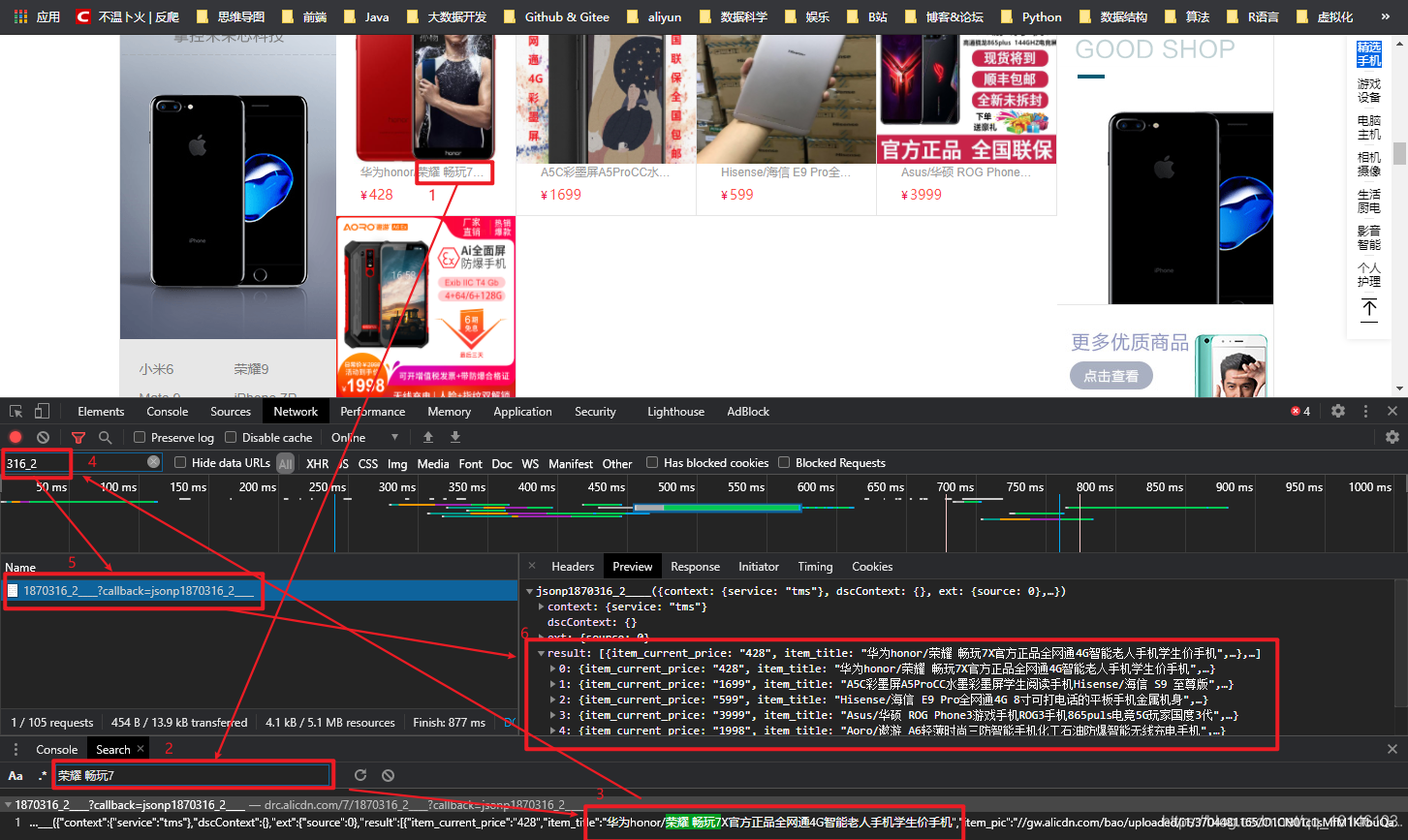Open the Application panel
This screenshot has height=840, width=1408.
522,411
